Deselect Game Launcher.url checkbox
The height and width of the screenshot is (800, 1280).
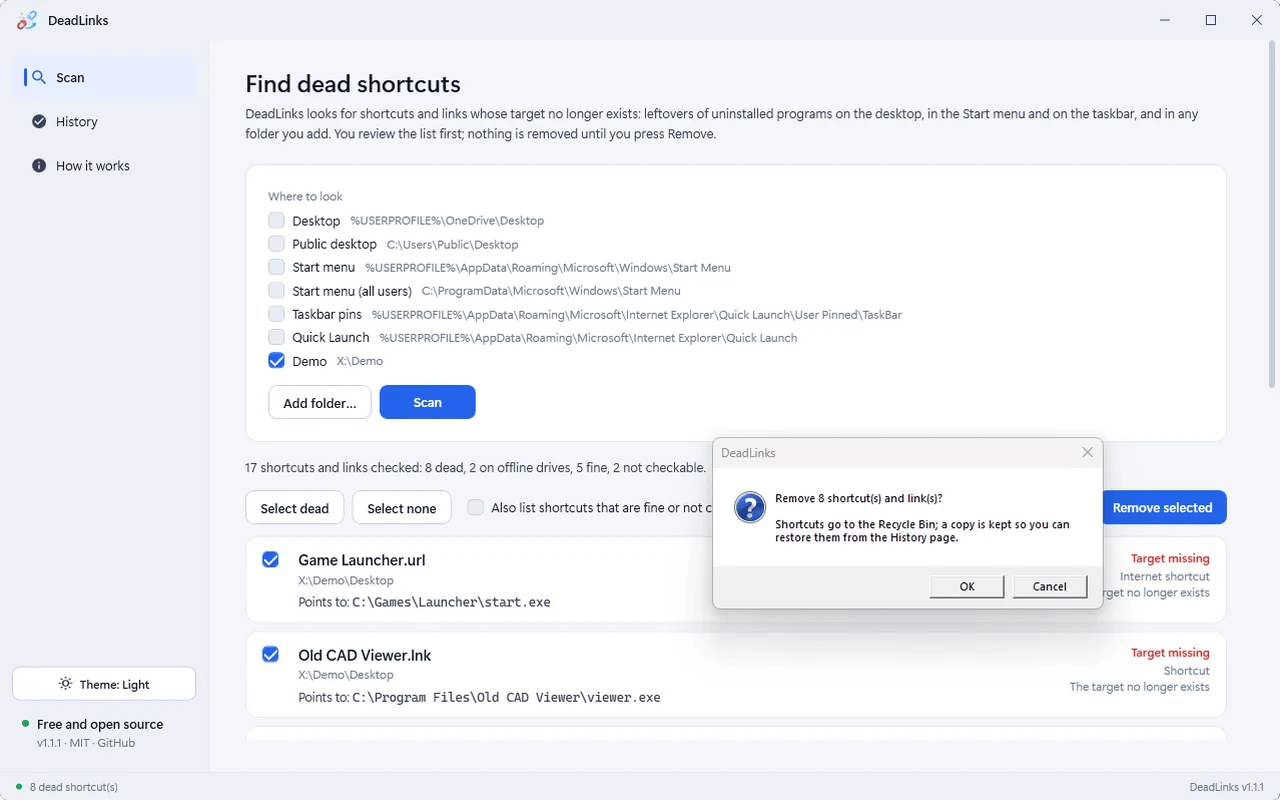click(270, 559)
